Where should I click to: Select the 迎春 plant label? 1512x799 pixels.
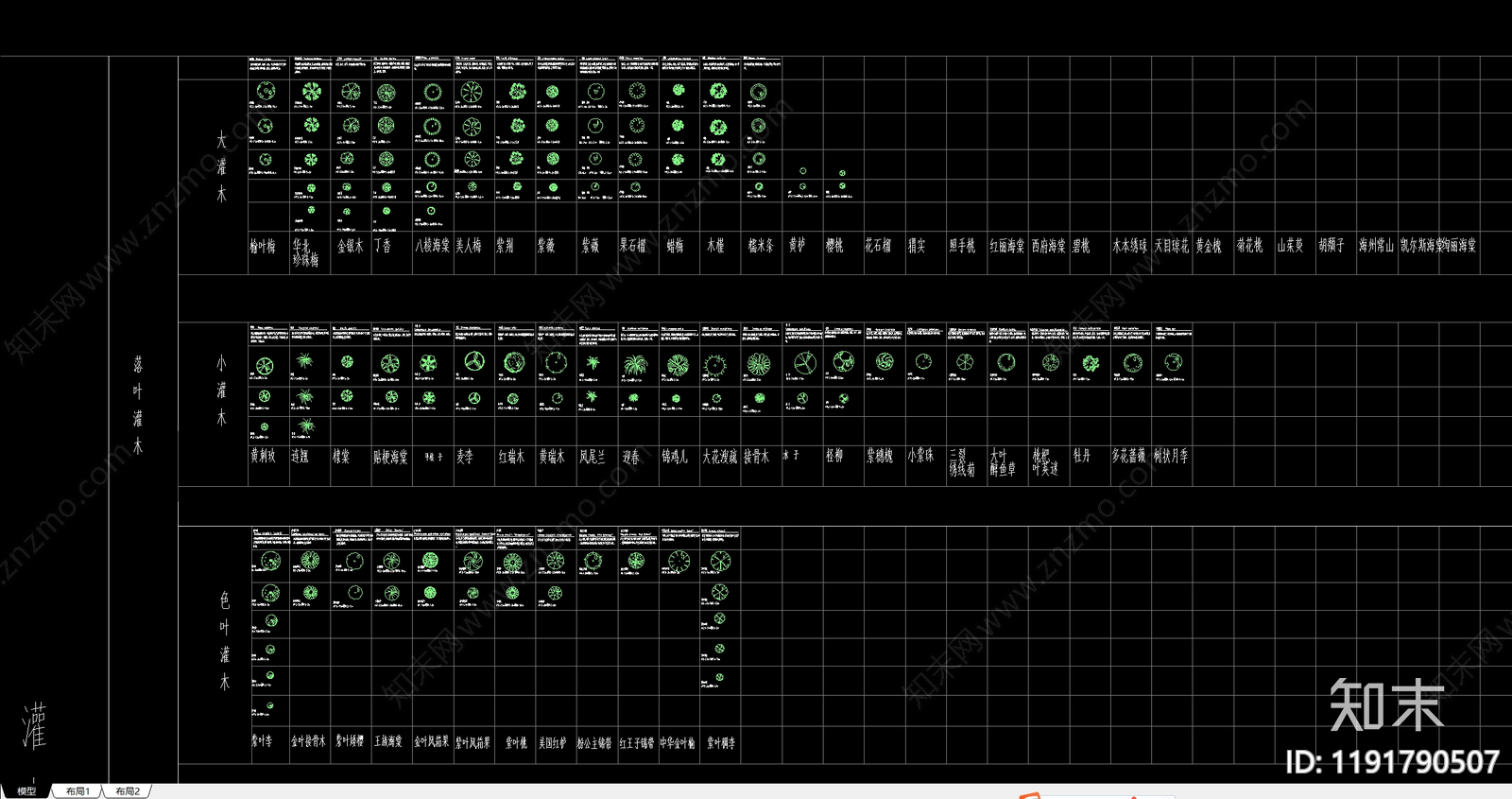tap(630, 458)
